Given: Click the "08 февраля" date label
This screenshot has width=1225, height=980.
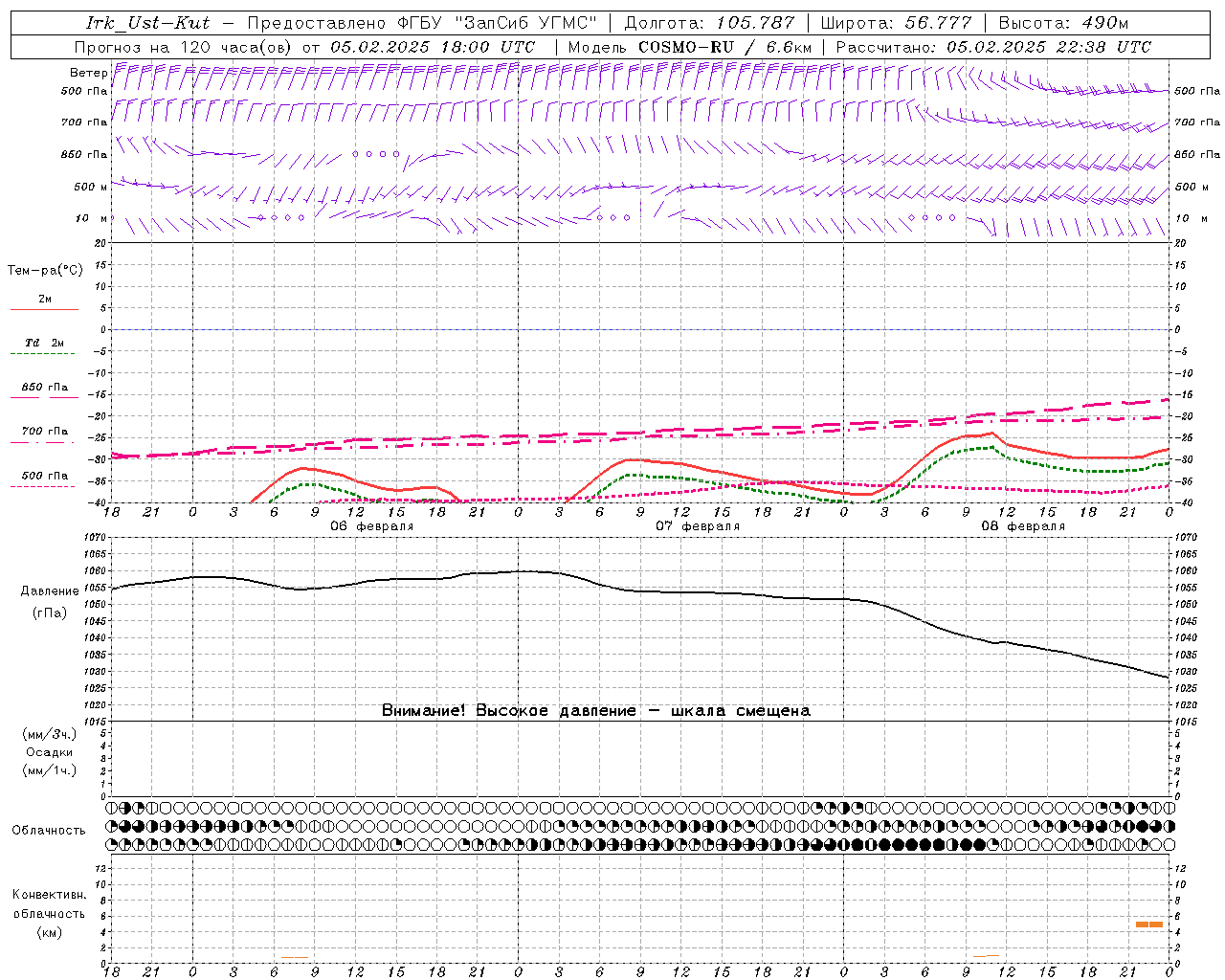Looking at the screenshot, I should [x=1022, y=526].
